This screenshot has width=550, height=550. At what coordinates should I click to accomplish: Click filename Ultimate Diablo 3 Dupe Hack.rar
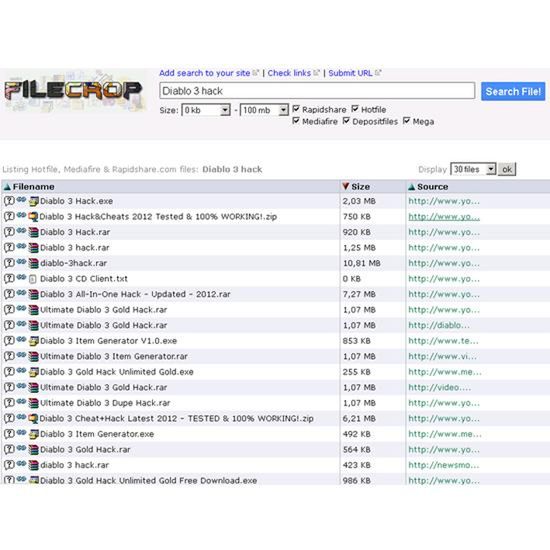(x=105, y=403)
